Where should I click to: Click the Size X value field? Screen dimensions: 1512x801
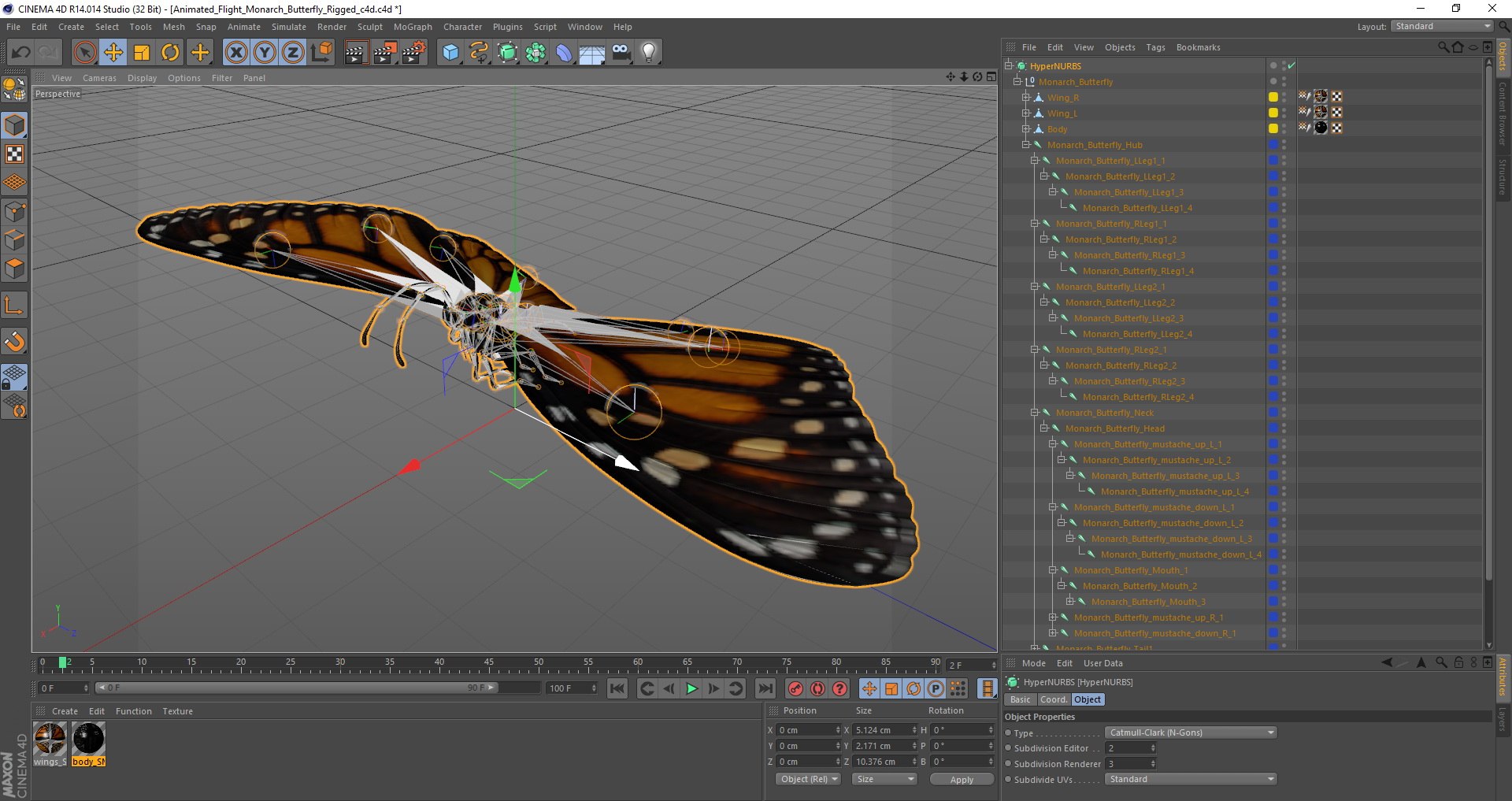point(885,730)
